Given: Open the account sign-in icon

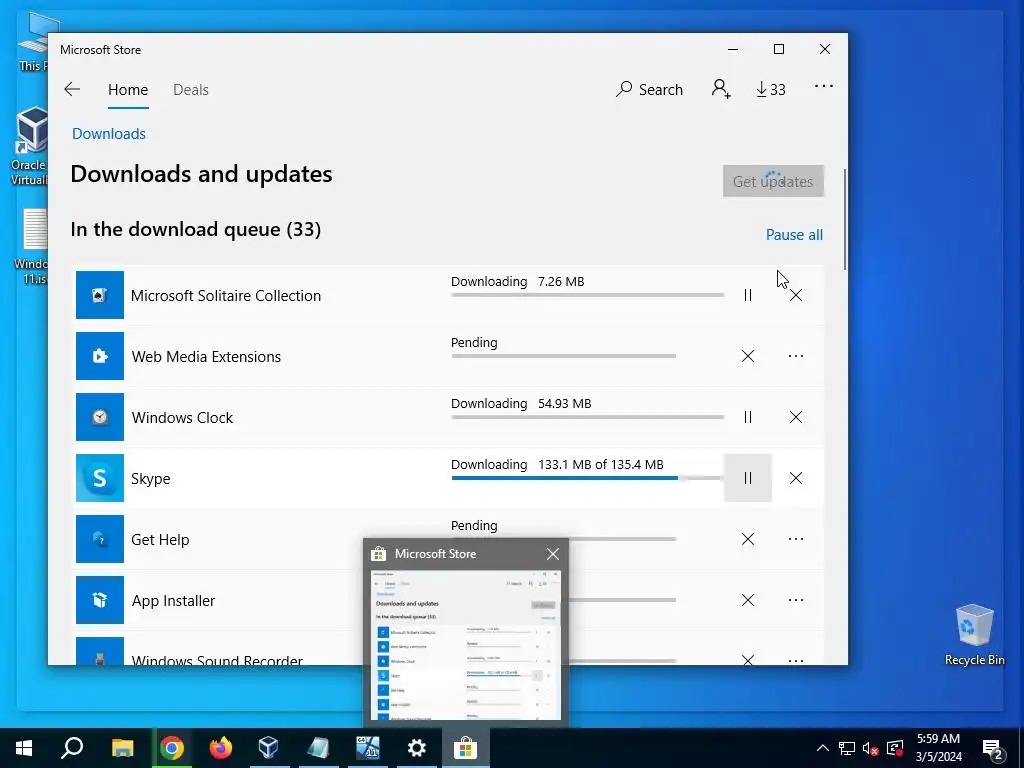Looking at the screenshot, I should 720,89.
